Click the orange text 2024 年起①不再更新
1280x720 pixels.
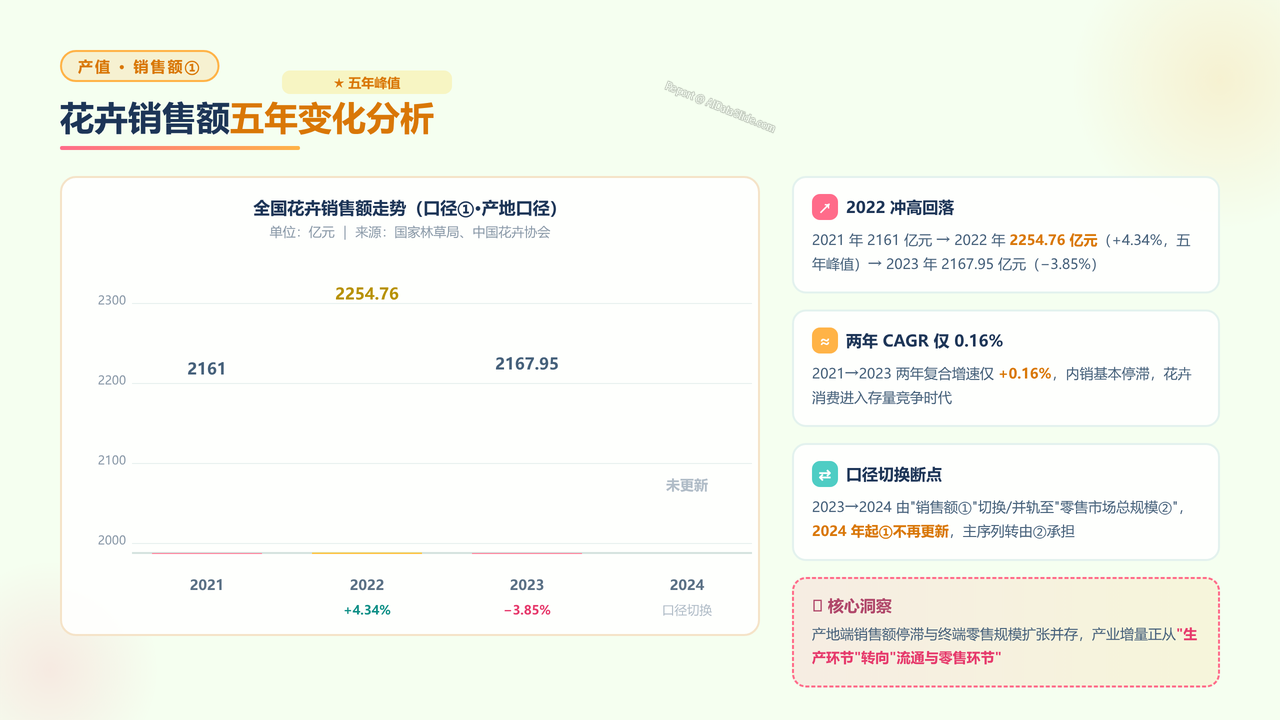[880, 532]
